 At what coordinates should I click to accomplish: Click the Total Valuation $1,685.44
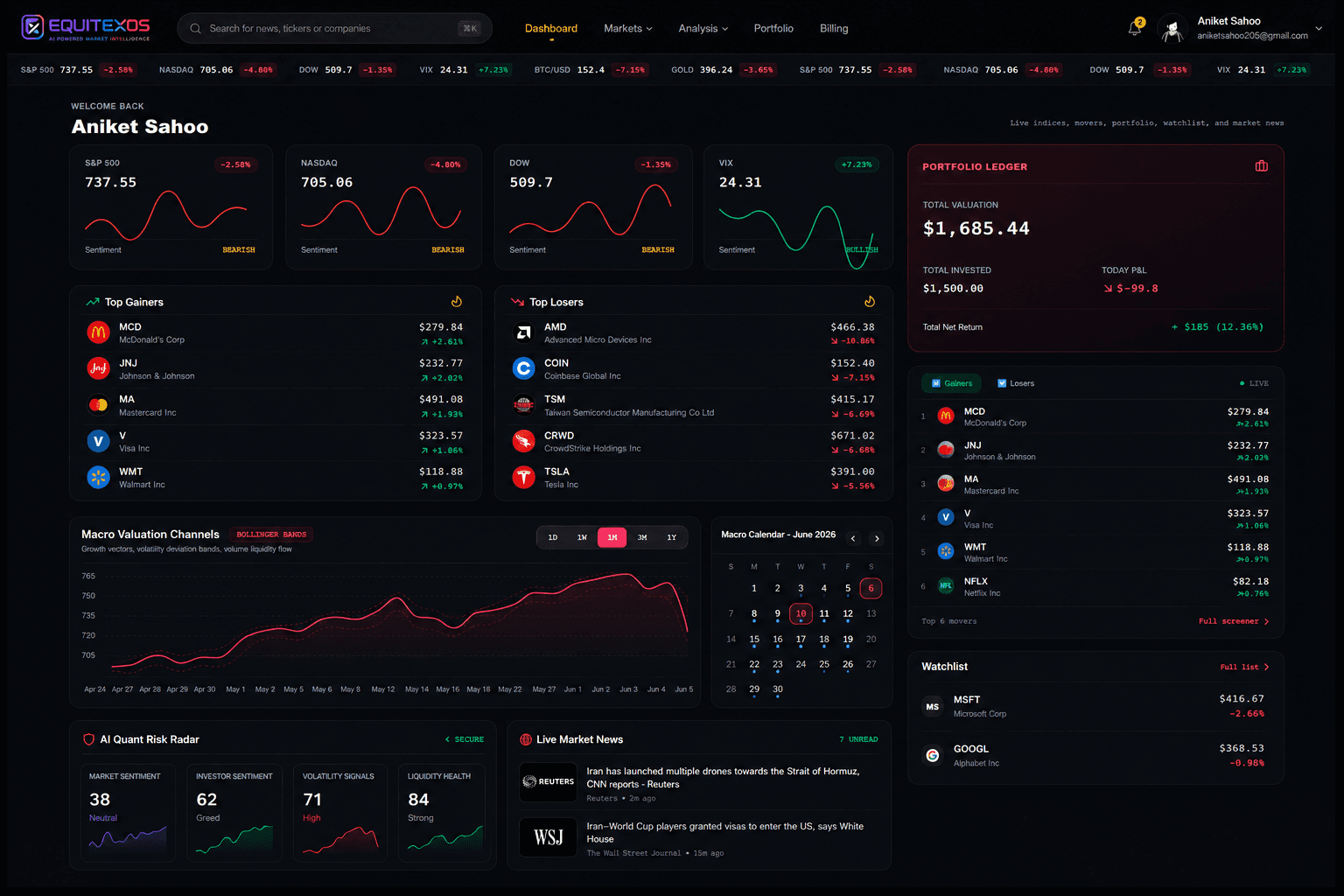tap(976, 228)
